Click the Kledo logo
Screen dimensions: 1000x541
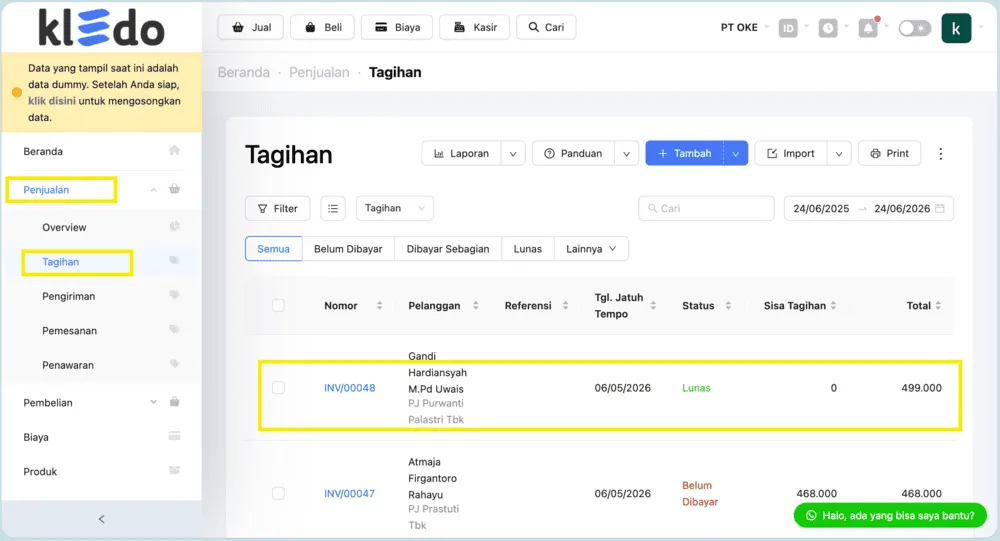[101, 28]
